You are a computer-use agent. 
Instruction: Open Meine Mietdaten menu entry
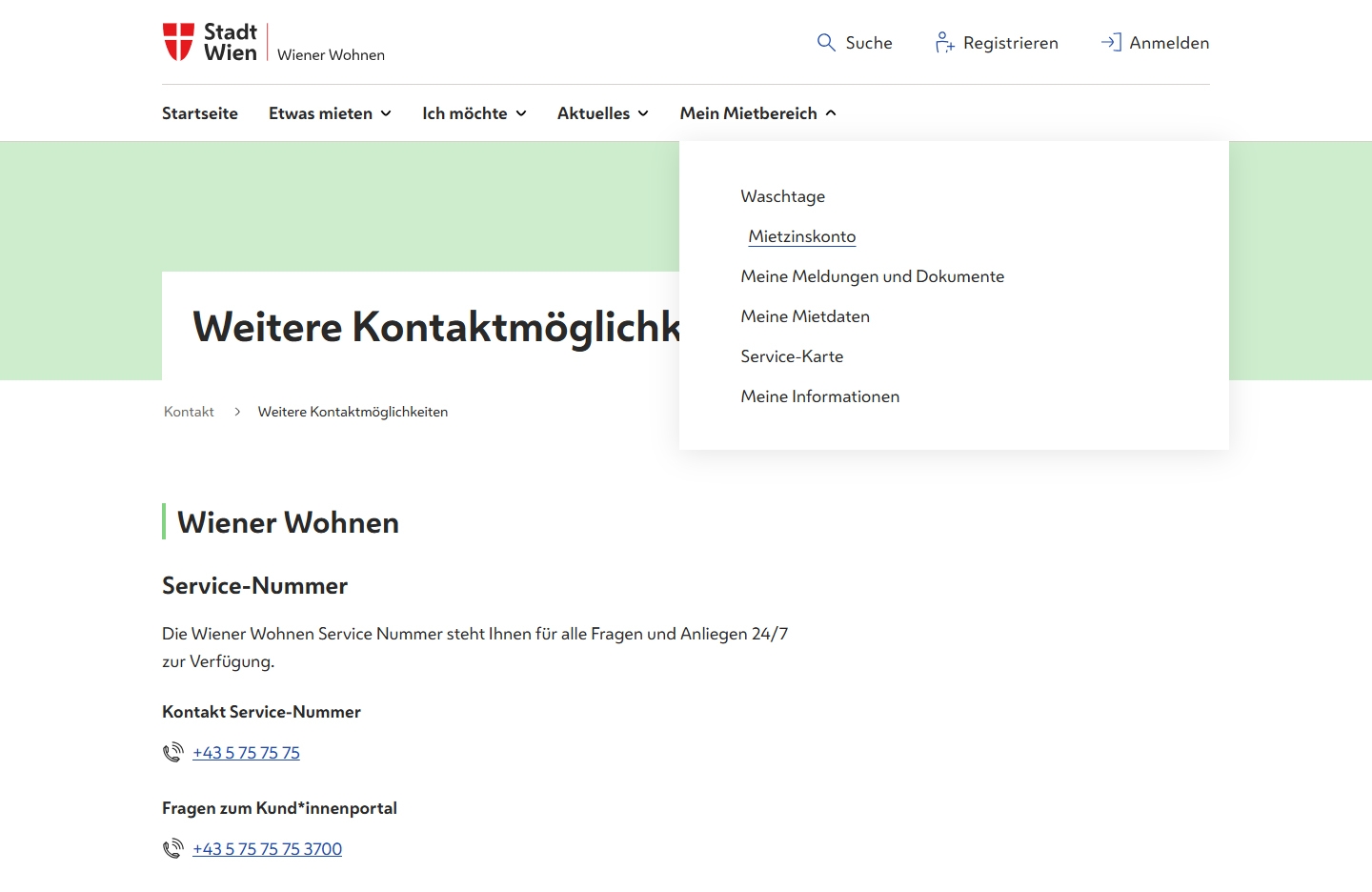tap(805, 316)
